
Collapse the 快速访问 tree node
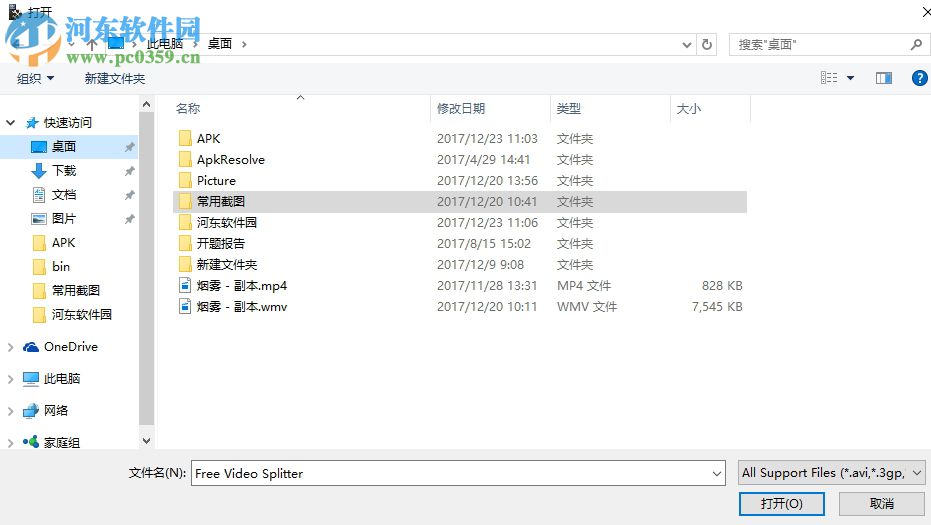coord(11,123)
